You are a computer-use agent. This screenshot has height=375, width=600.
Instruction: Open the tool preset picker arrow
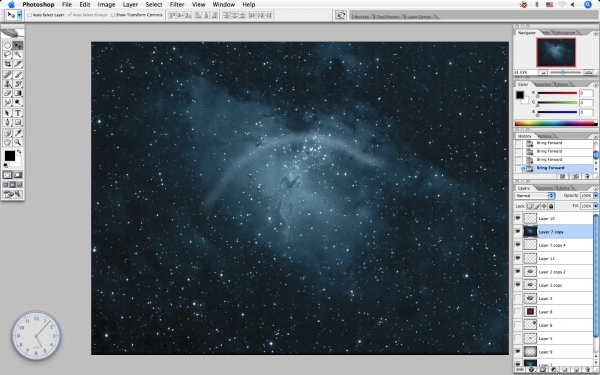click(x=19, y=15)
